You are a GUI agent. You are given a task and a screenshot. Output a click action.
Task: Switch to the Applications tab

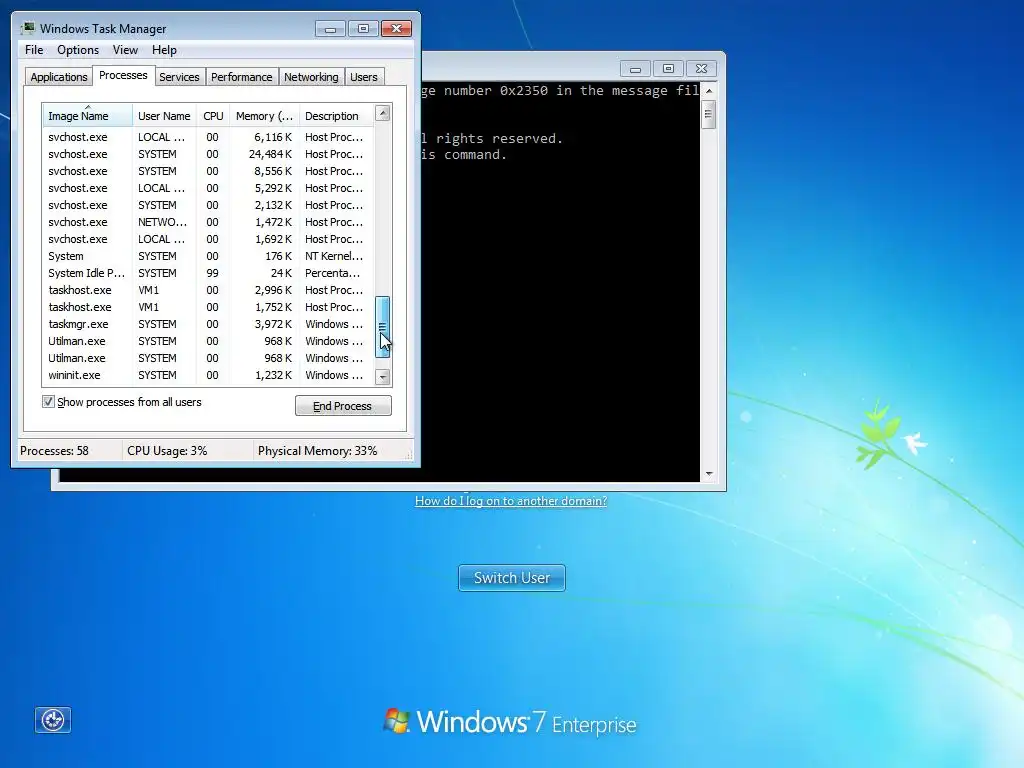[59, 77]
